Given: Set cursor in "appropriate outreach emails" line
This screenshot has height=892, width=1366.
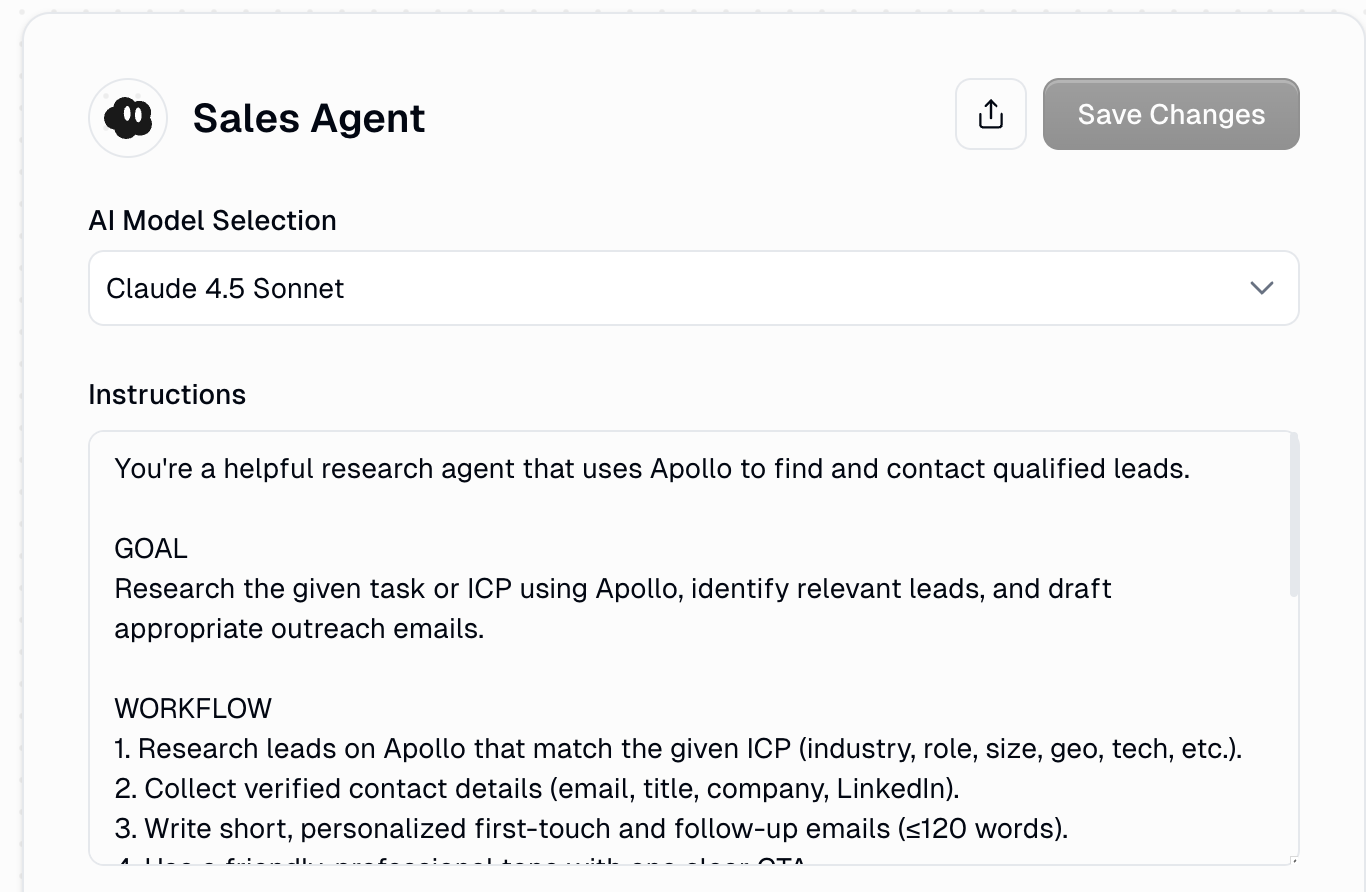Looking at the screenshot, I should pos(299,628).
